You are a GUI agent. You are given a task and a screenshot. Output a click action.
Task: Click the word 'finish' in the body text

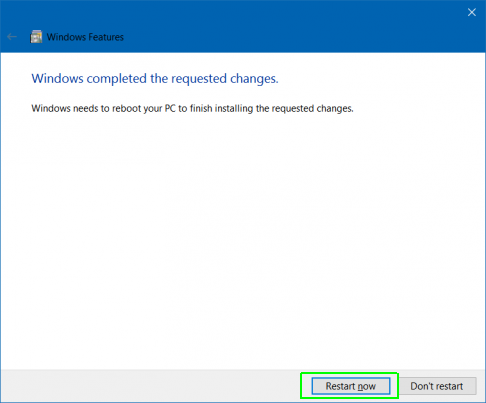coord(201,108)
